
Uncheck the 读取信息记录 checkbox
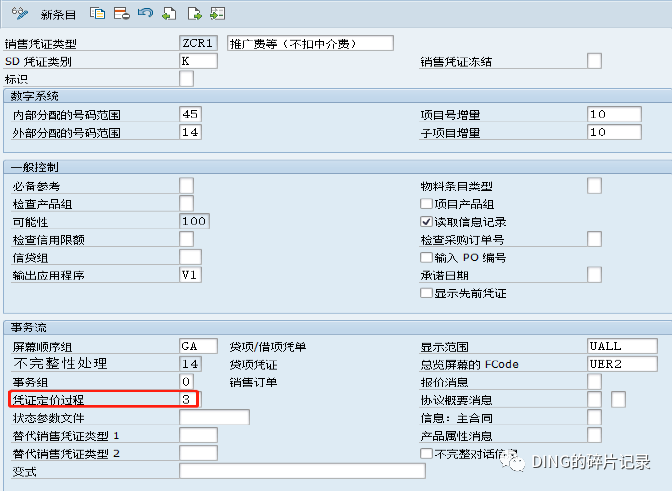pos(426,222)
